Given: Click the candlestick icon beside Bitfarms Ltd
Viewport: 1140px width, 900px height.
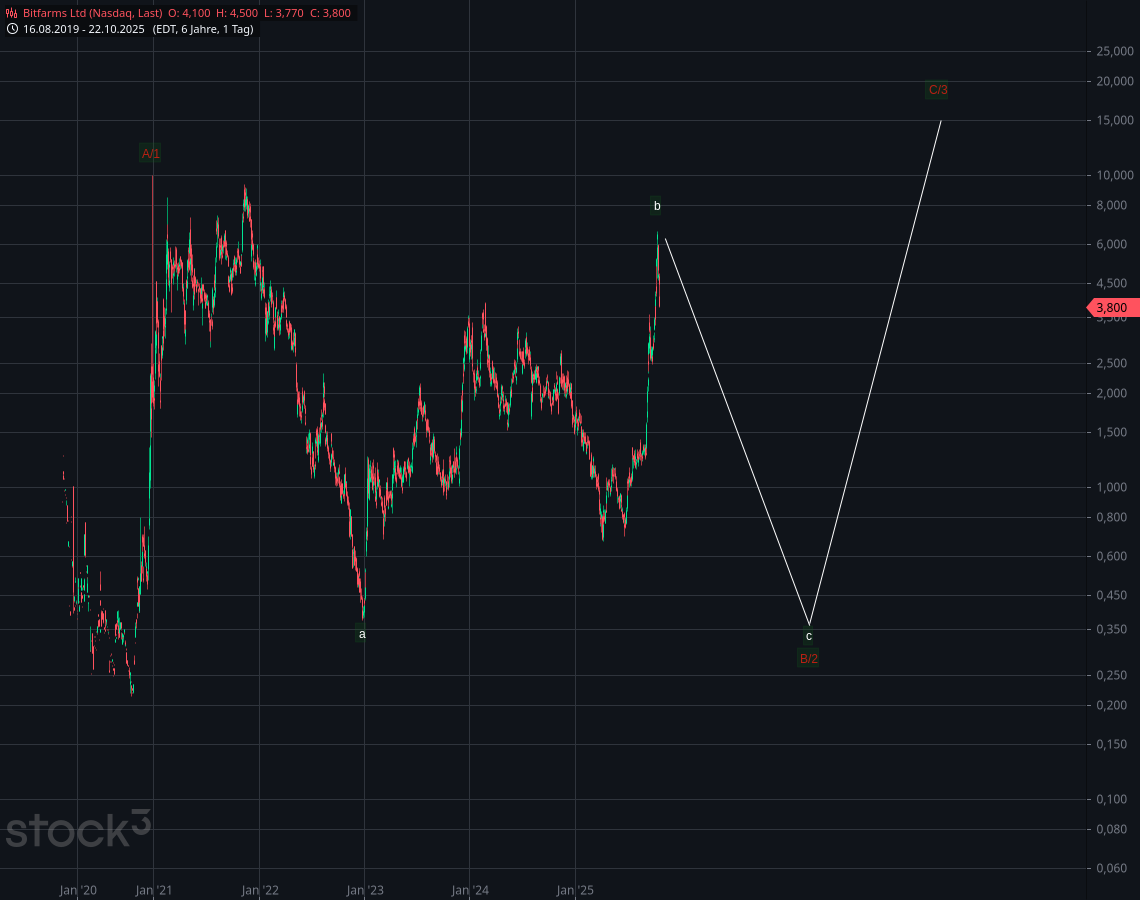Looking at the screenshot, I should 12,13.
